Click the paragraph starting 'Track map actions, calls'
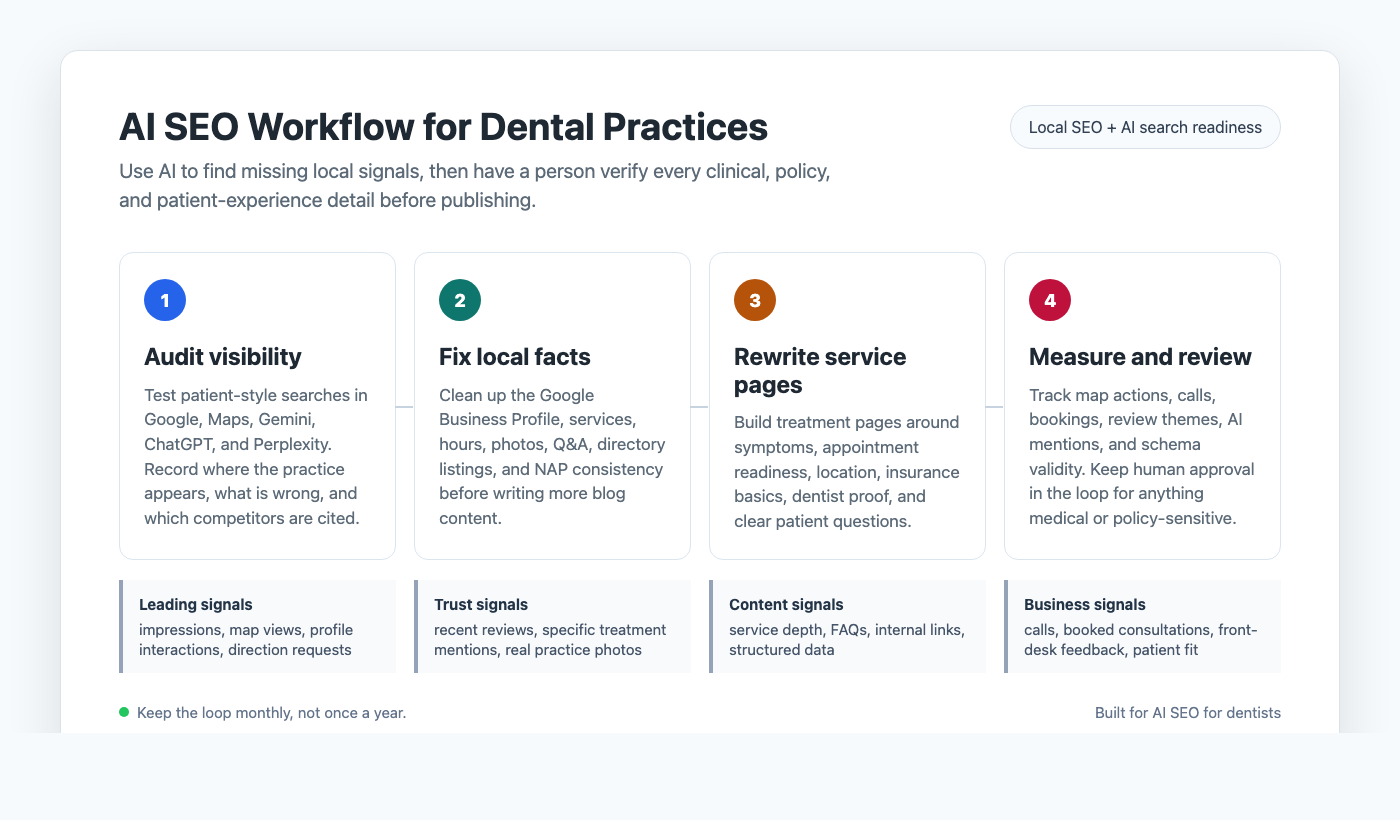Viewport: 1400px width, 820px height. [x=1142, y=456]
